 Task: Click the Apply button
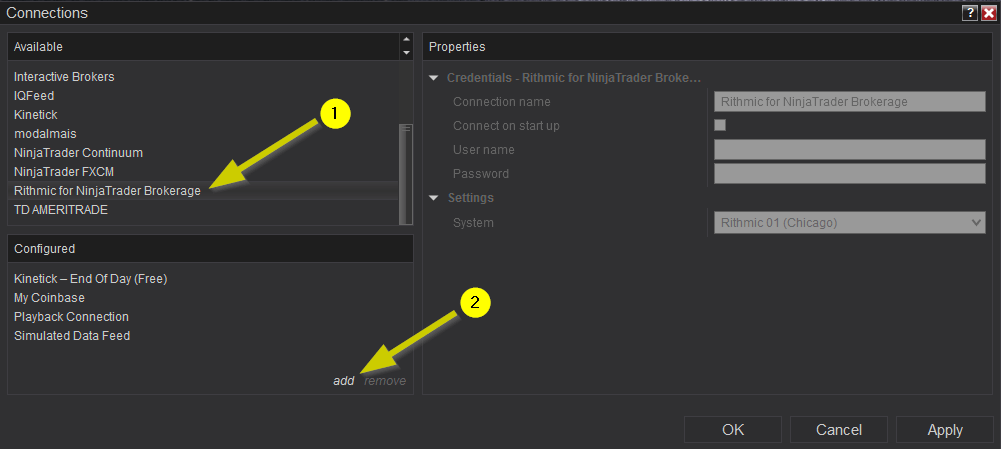[945, 430]
